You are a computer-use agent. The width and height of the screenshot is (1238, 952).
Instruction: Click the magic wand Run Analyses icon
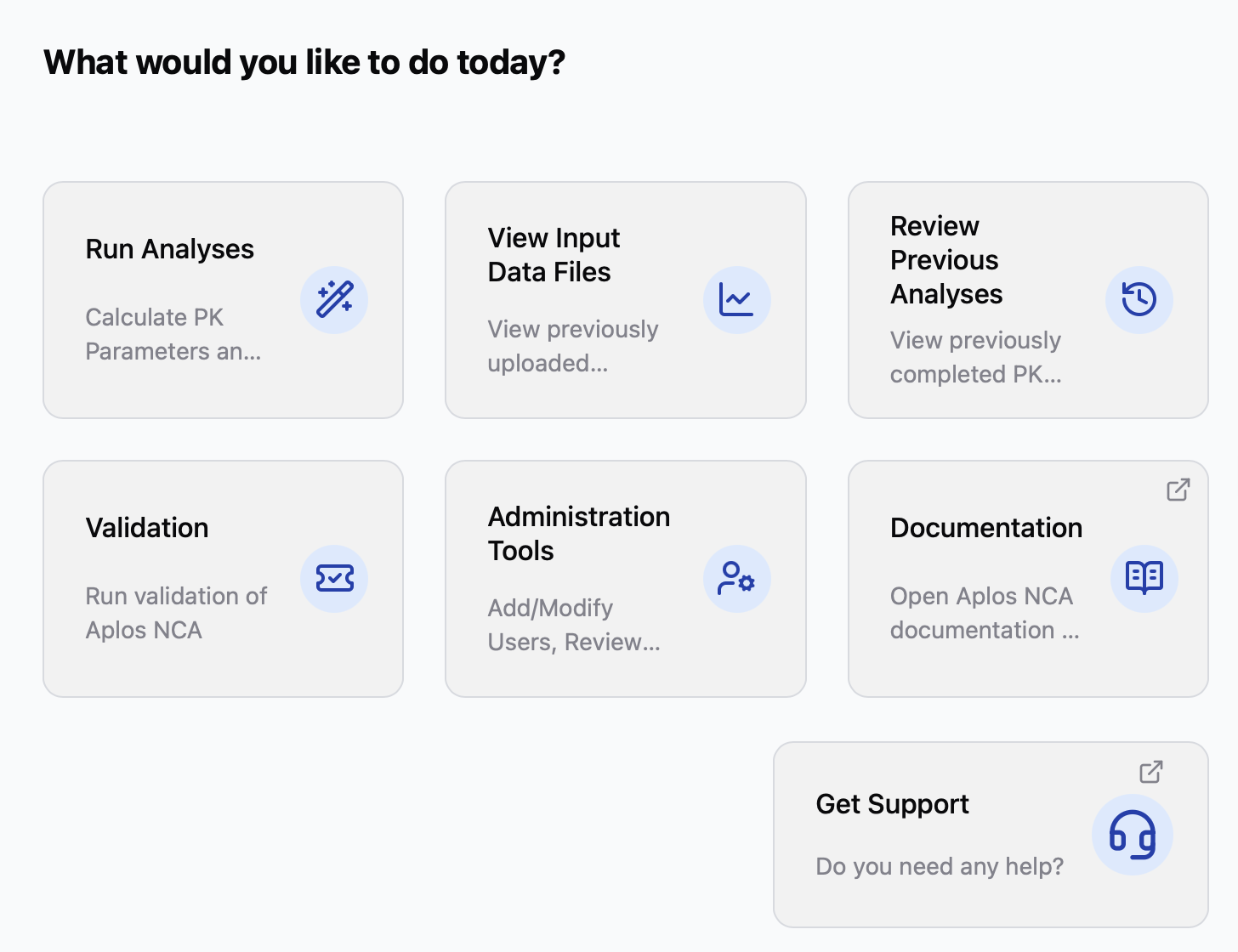(334, 300)
